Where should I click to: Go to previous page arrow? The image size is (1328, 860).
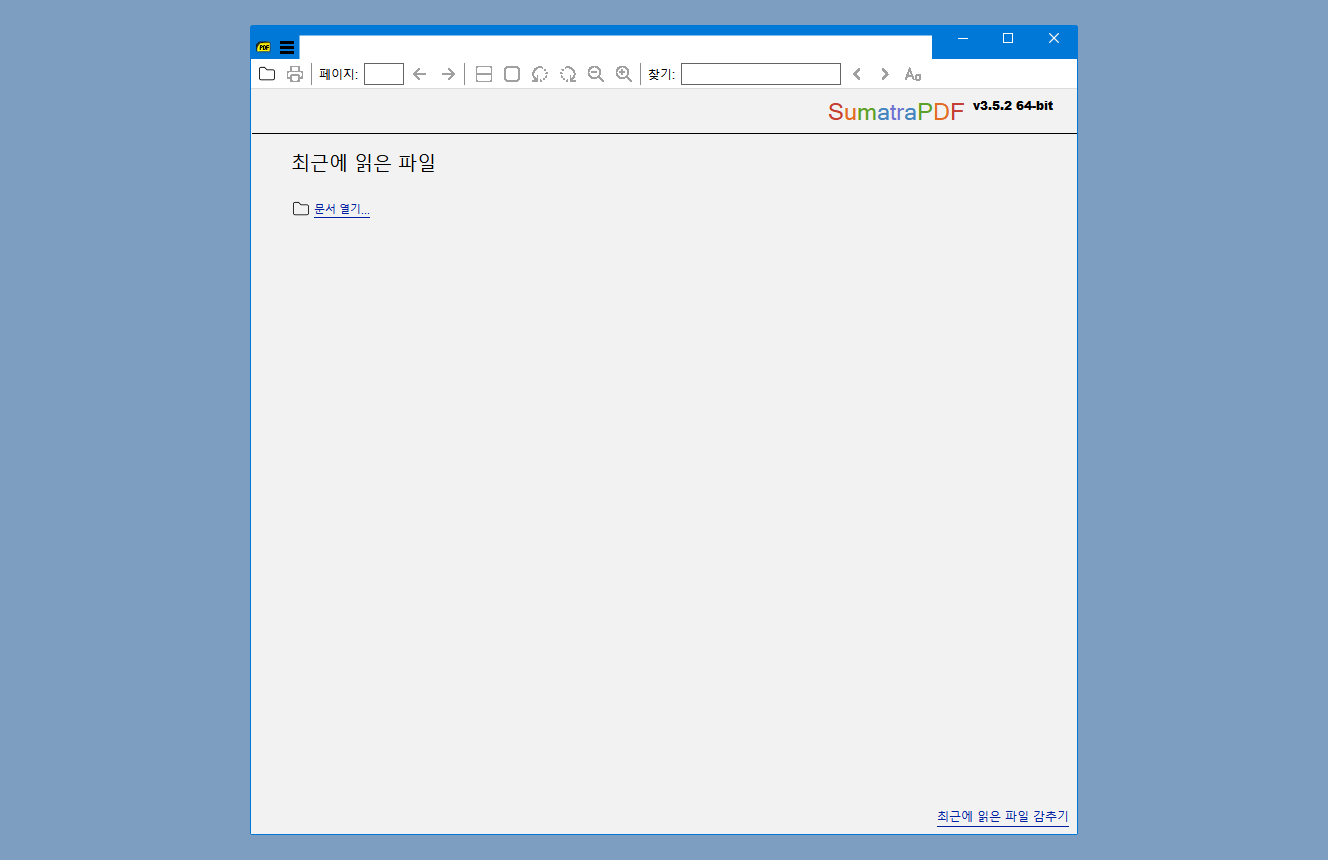point(420,74)
